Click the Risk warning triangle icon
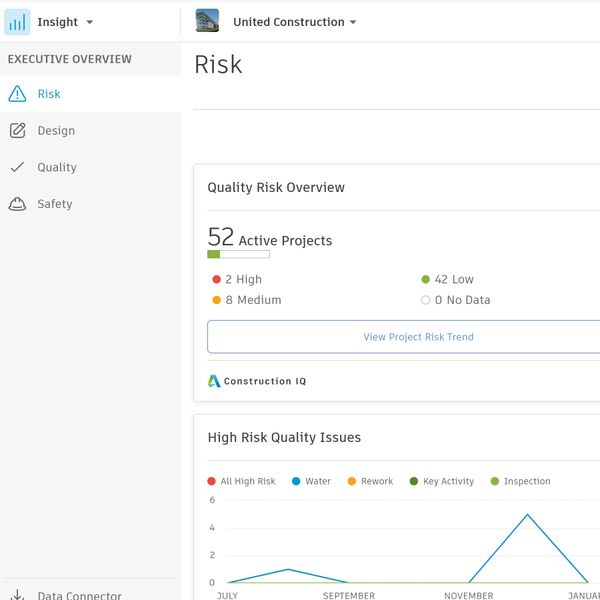This screenshot has height=600, width=600. 17,94
